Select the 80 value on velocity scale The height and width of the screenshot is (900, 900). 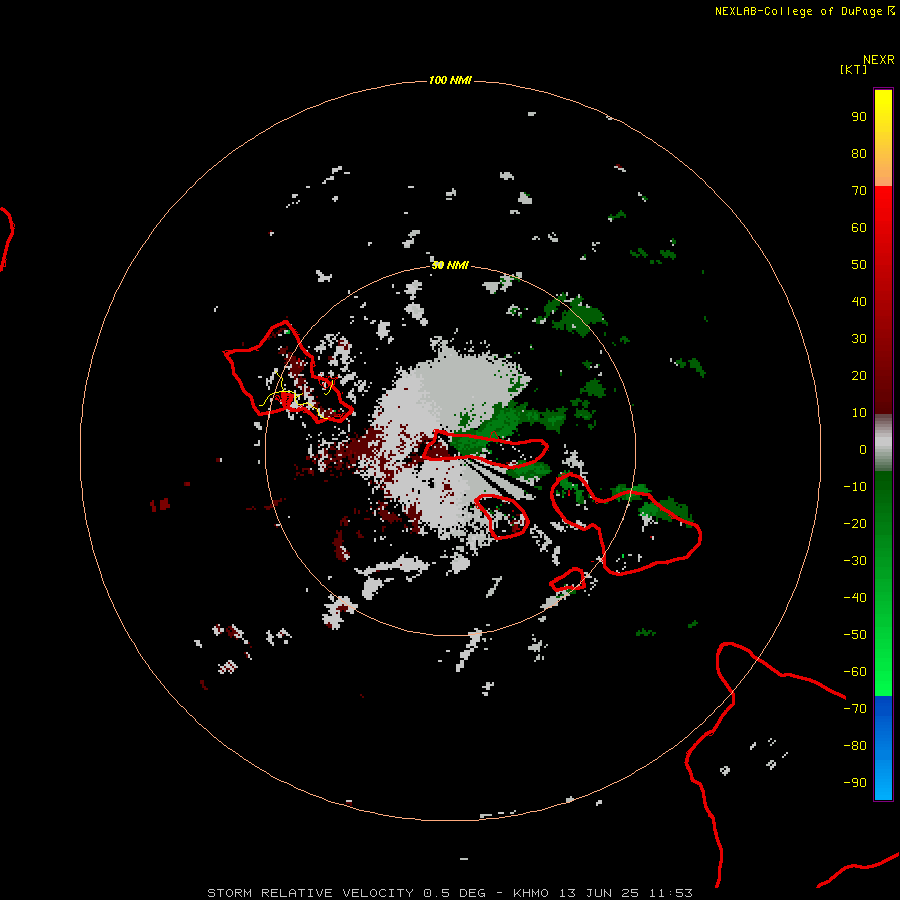pos(859,154)
